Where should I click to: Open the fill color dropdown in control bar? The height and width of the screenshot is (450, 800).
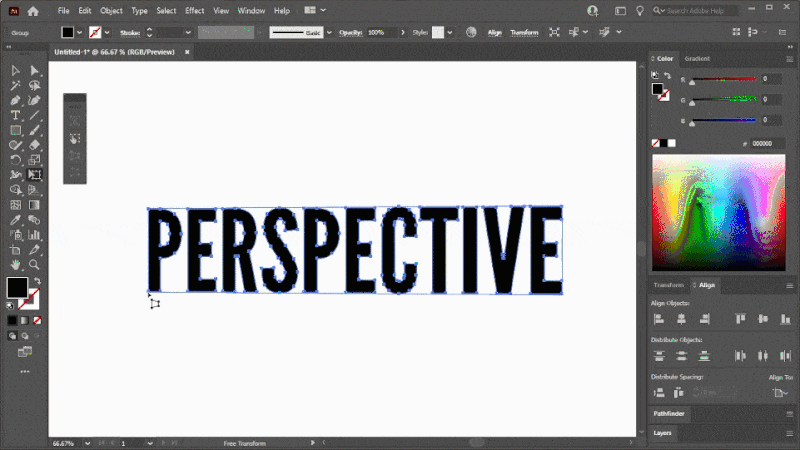point(80,33)
